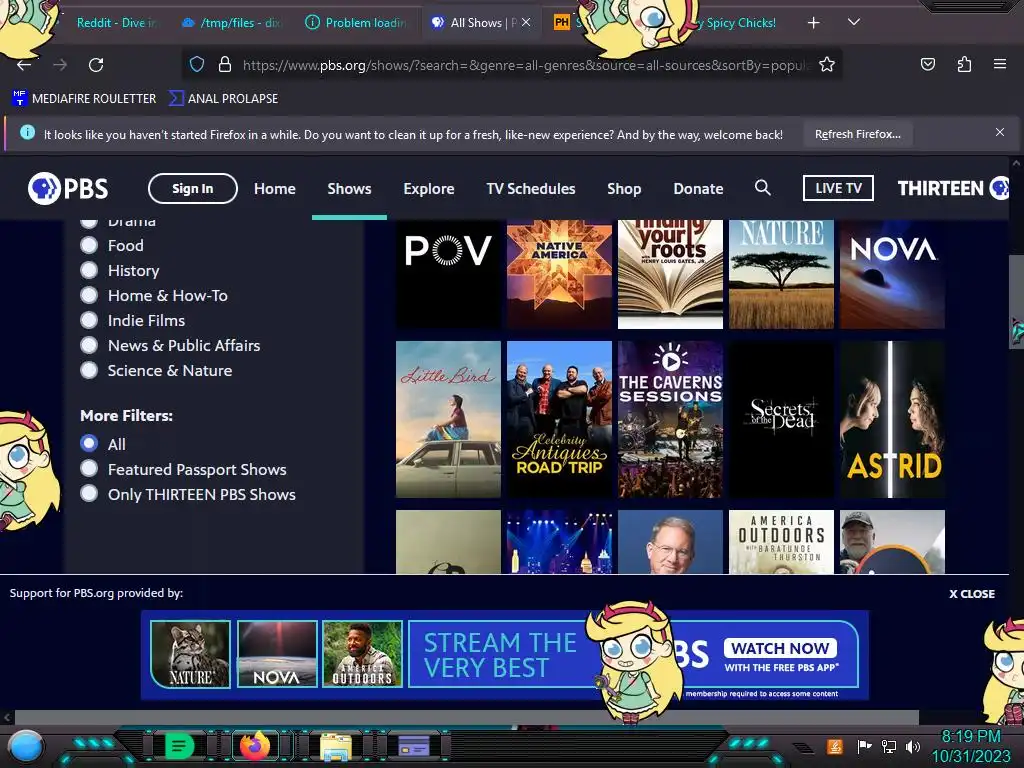Open the tracking protection shield
Viewport: 1024px width, 768px height.
[x=197, y=64]
